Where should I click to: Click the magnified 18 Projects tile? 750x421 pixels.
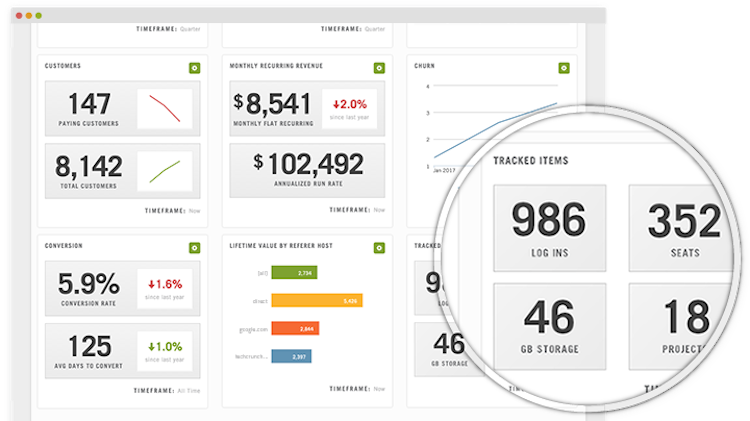678,326
